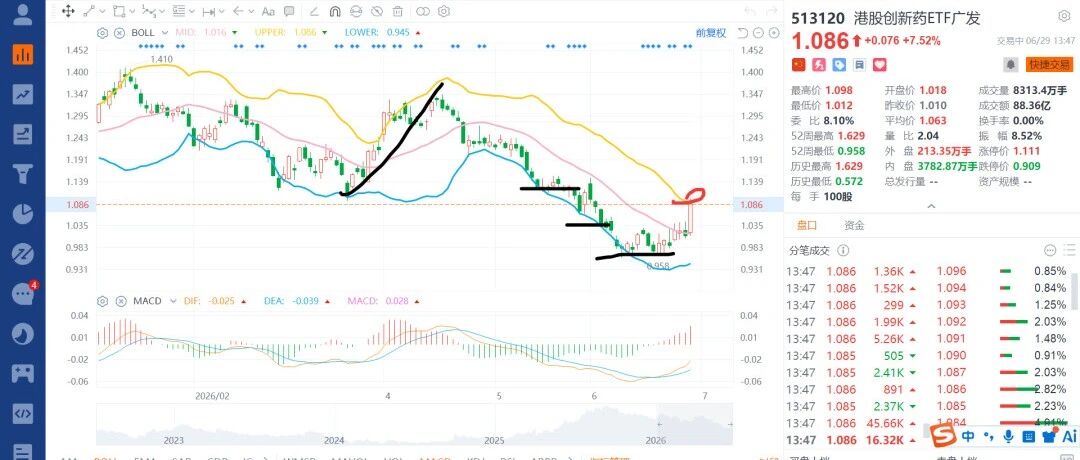Open BOLL indicator settings gear
Image resolution: width=1080 pixels, height=460 pixels.
pos(103,32)
